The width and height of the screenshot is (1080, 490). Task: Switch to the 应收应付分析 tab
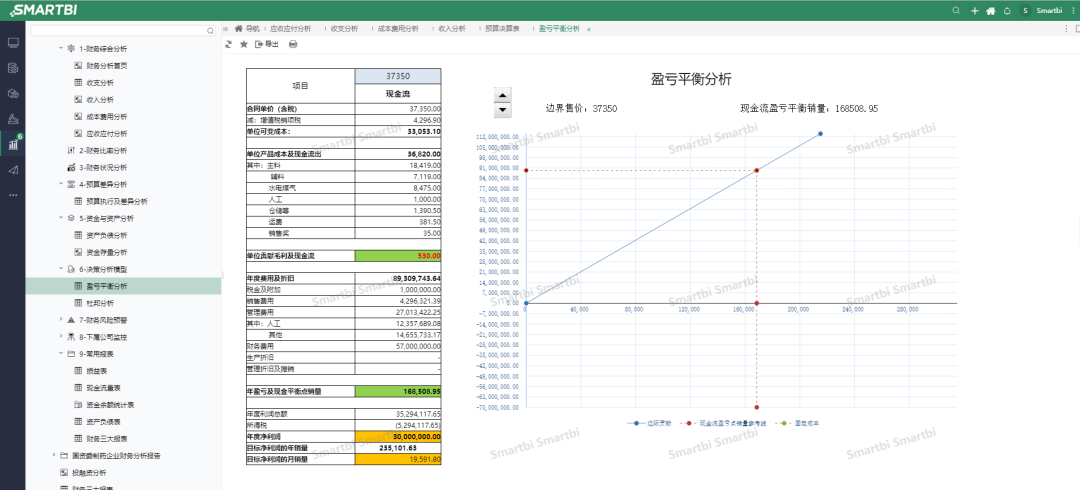pos(290,29)
